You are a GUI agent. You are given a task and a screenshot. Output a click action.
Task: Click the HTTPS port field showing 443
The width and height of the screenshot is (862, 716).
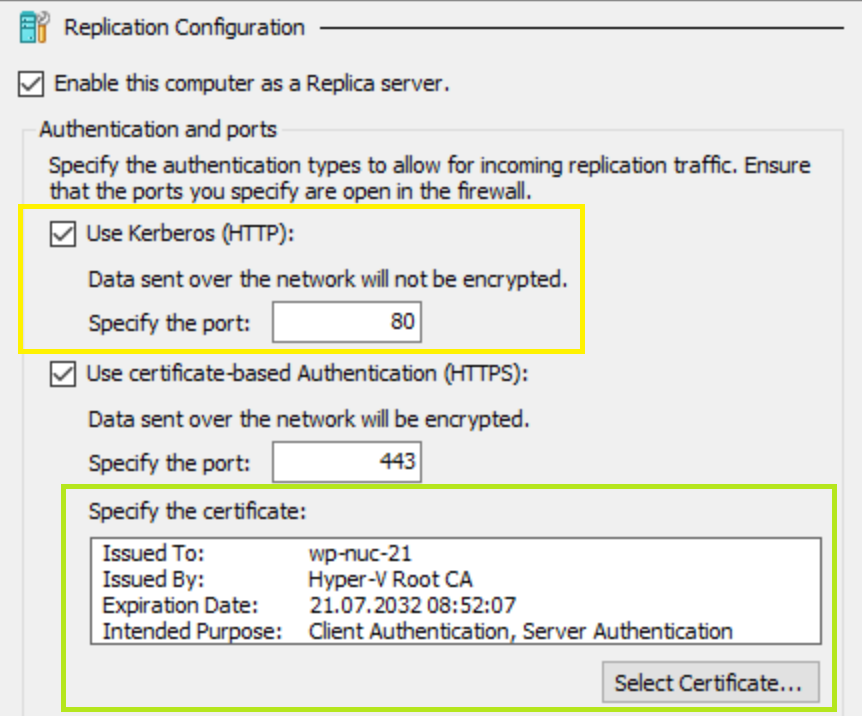(346, 464)
